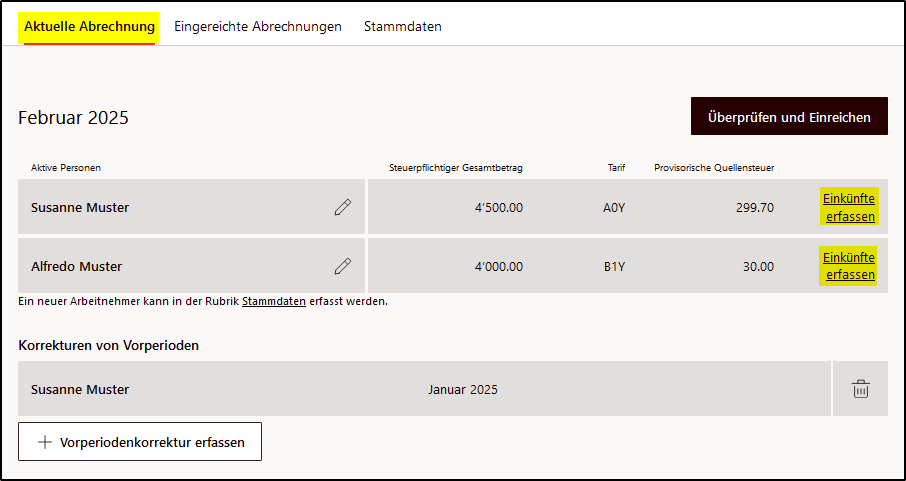Screen dimensions: 906x481
Task: Click the Februar 2025 period heading
Action: point(73,117)
